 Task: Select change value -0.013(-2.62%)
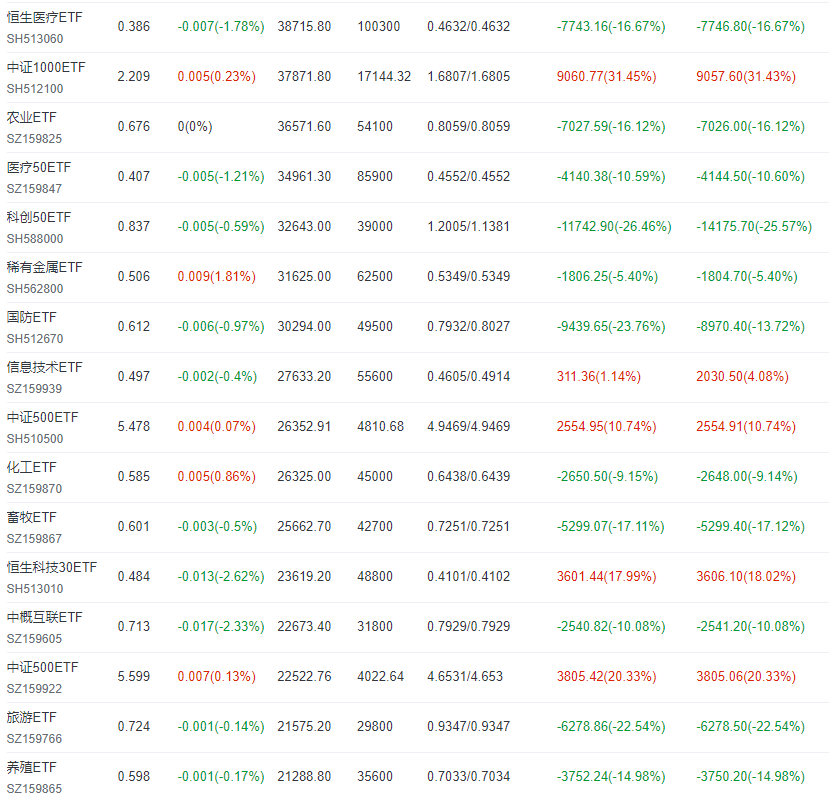coord(221,576)
